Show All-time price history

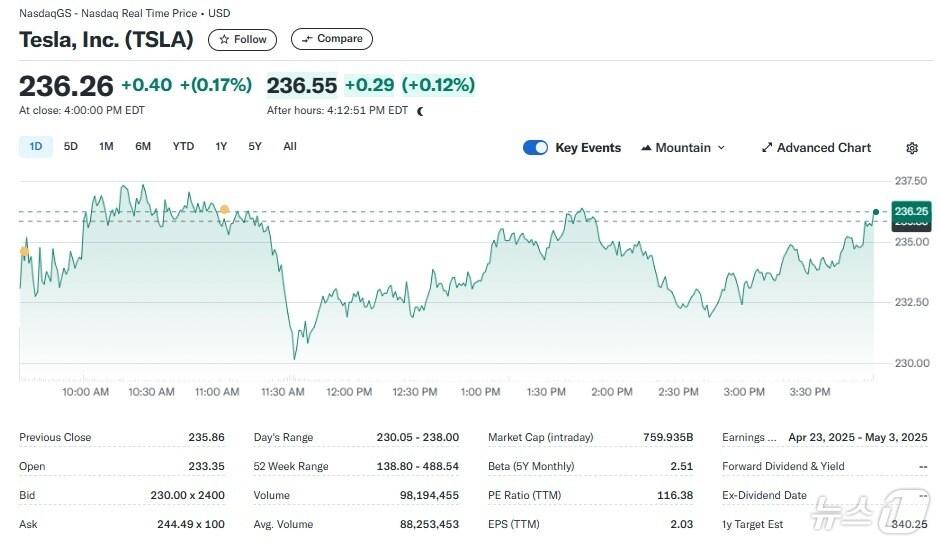[x=290, y=147]
